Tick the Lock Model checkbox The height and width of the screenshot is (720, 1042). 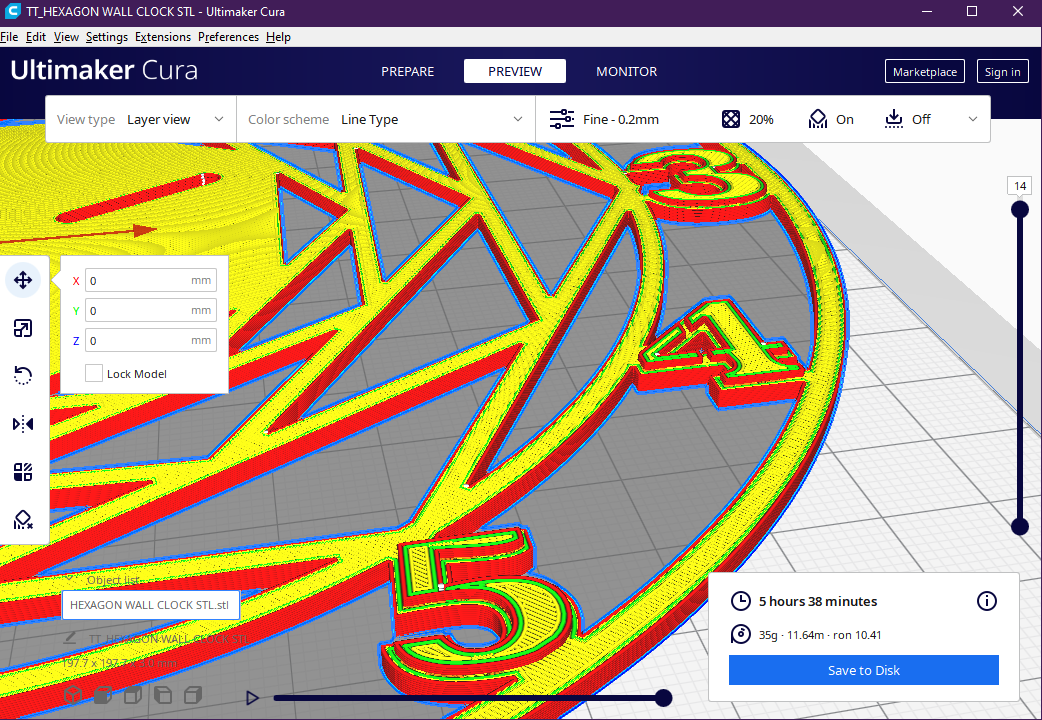pyautogui.click(x=94, y=373)
